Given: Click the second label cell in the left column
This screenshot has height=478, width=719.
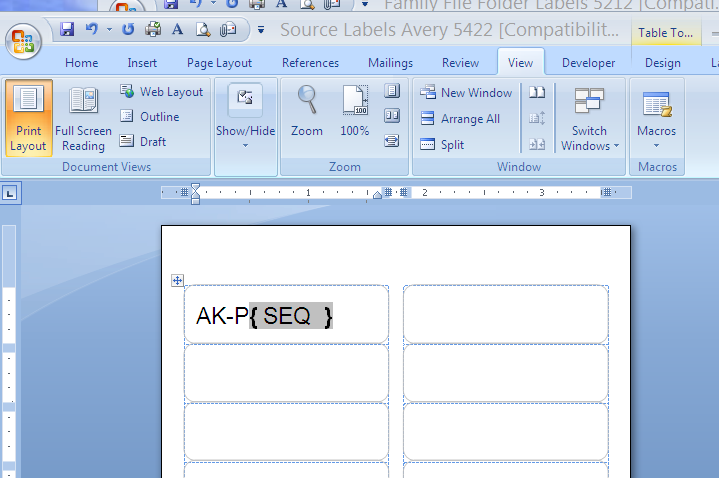Looking at the screenshot, I should pos(287,373).
